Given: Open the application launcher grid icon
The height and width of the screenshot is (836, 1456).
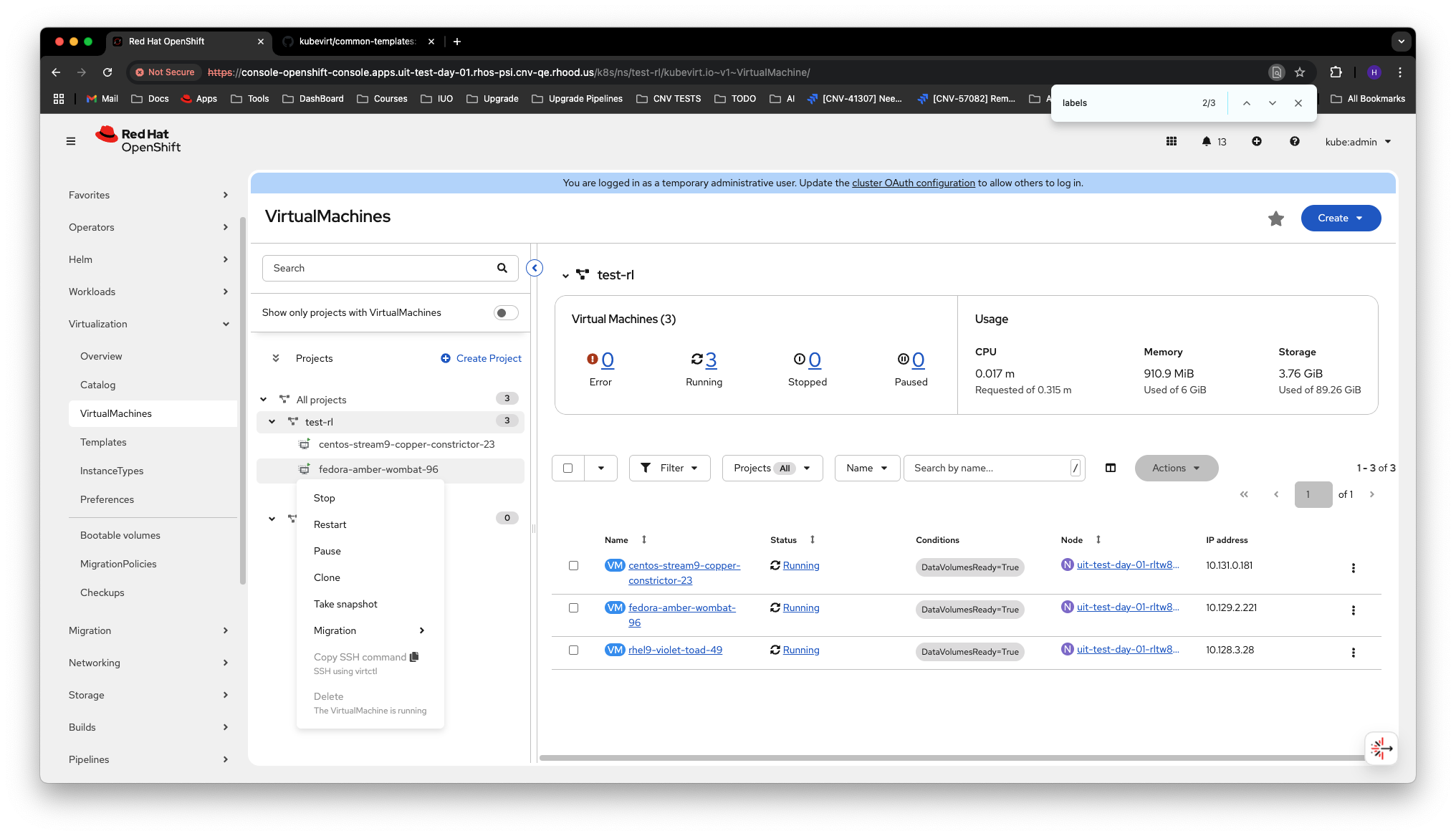Looking at the screenshot, I should tap(1172, 142).
